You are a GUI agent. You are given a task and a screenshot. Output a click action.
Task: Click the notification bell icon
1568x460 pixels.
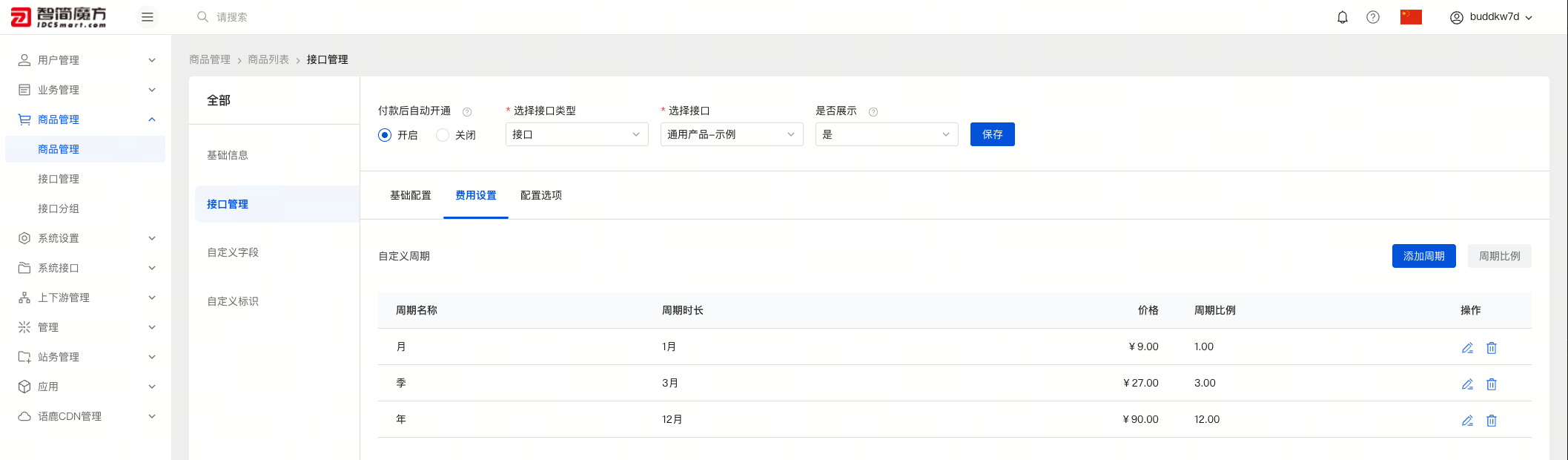(x=1342, y=17)
